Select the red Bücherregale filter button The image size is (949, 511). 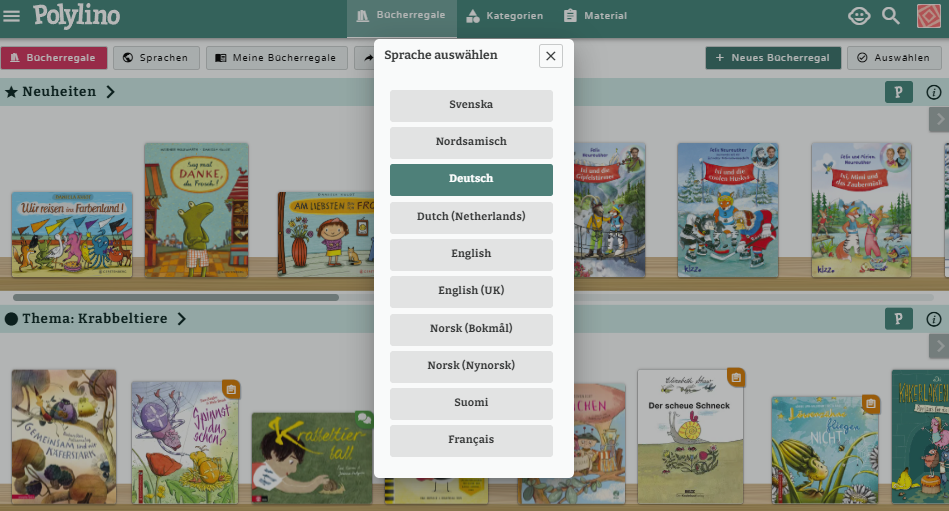pos(54,58)
